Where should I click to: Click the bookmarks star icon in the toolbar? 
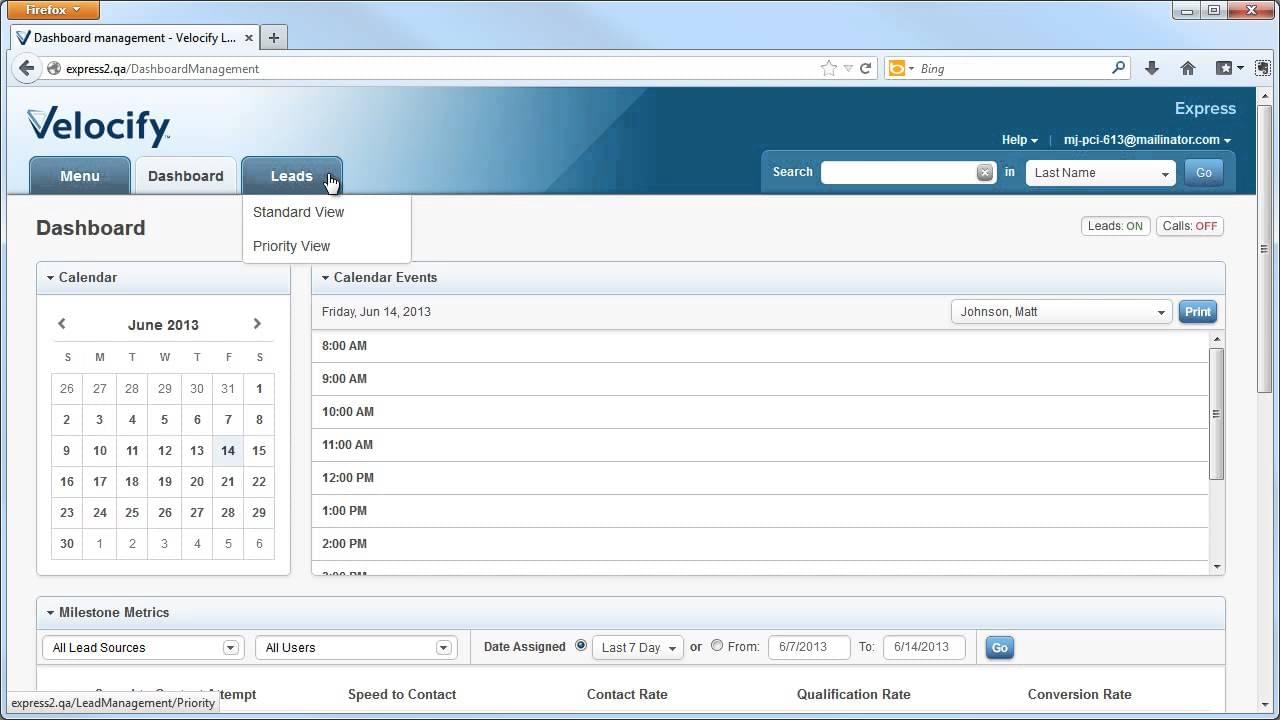pos(828,68)
